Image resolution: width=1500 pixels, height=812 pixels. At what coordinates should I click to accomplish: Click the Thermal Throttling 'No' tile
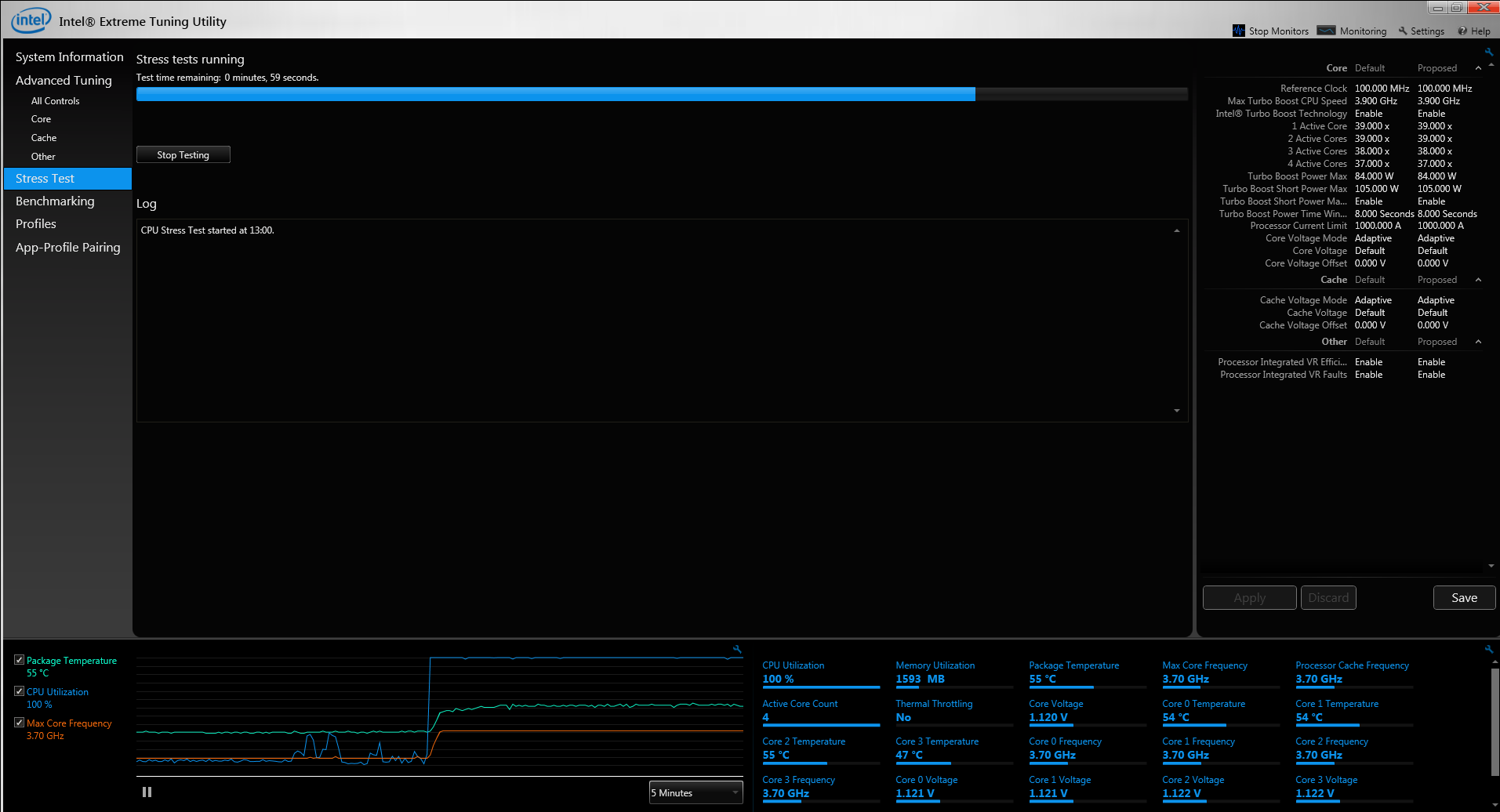click(954, 712)
